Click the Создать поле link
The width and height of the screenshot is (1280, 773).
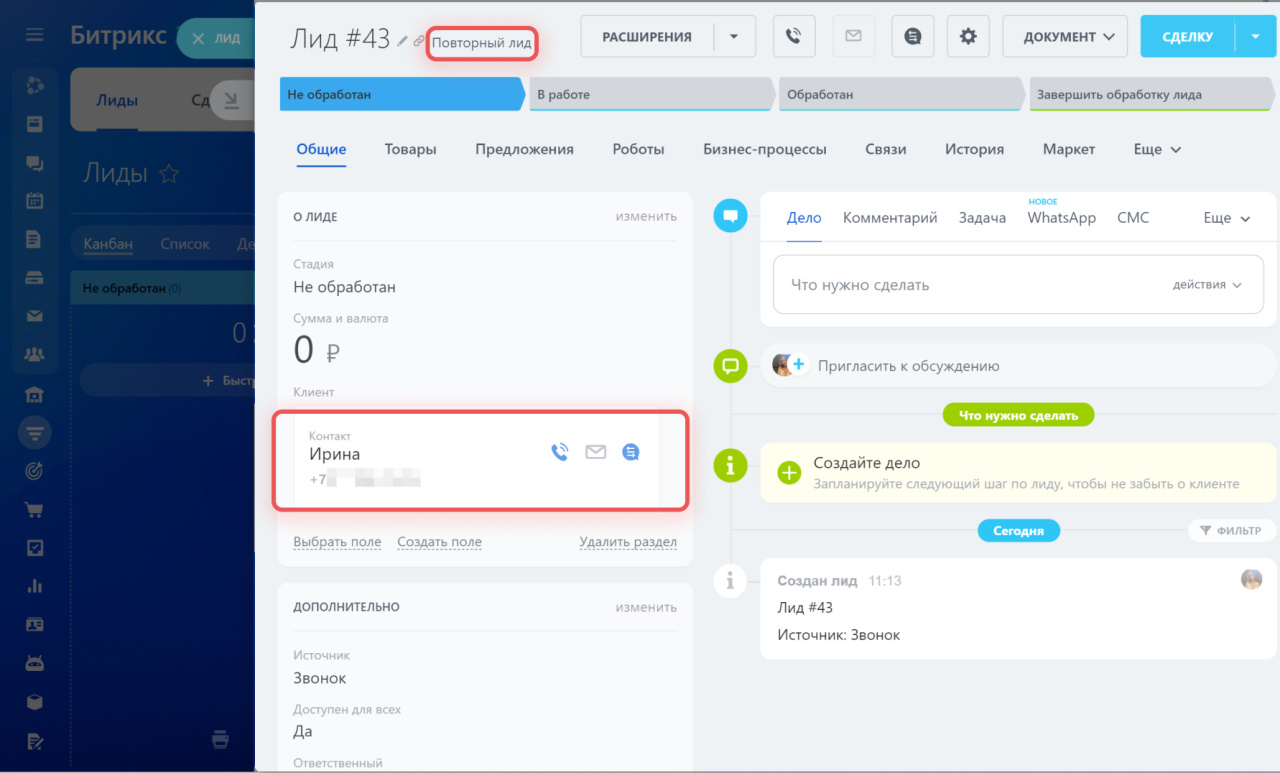coord(439,542)
